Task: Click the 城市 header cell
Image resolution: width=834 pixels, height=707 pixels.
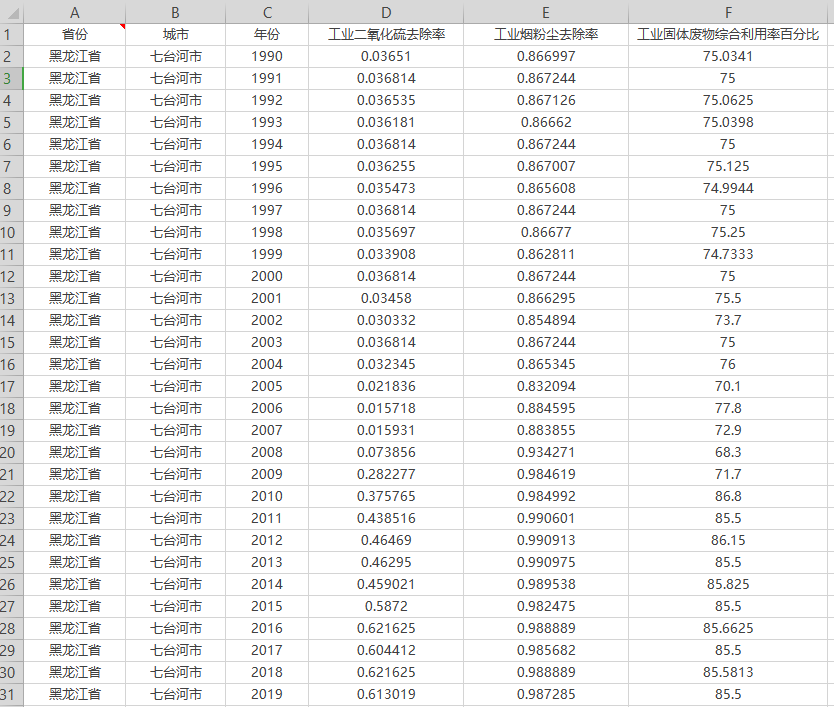Action: tap(176, 34)
